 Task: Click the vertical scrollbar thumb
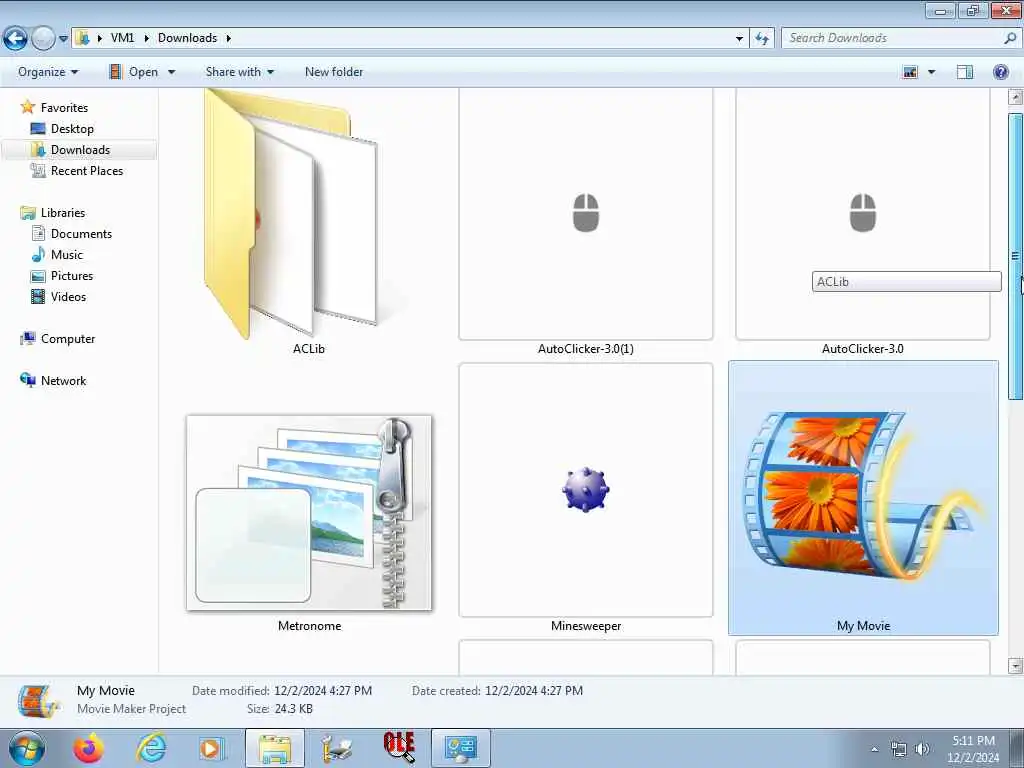1015,256
